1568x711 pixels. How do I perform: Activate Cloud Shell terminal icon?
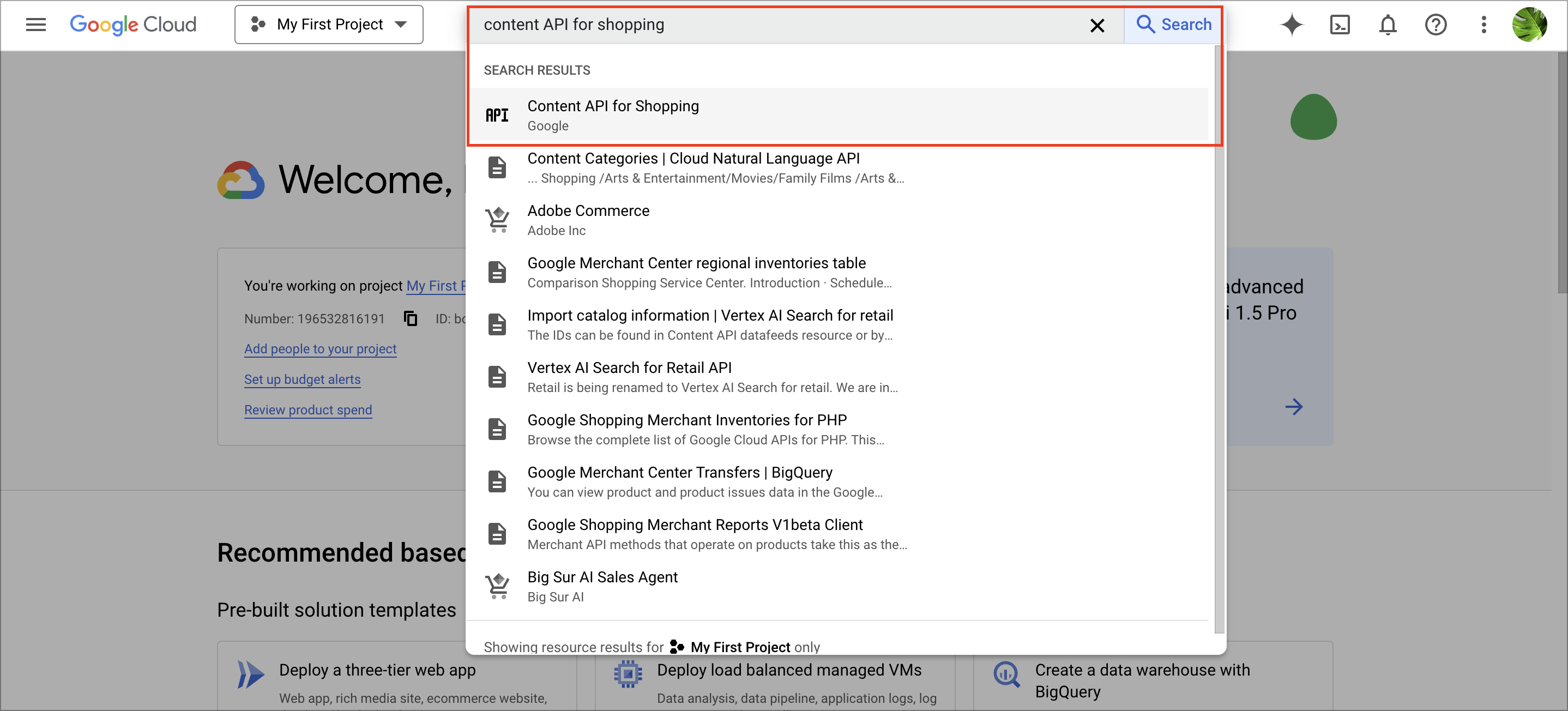[x=1340, y=25]
